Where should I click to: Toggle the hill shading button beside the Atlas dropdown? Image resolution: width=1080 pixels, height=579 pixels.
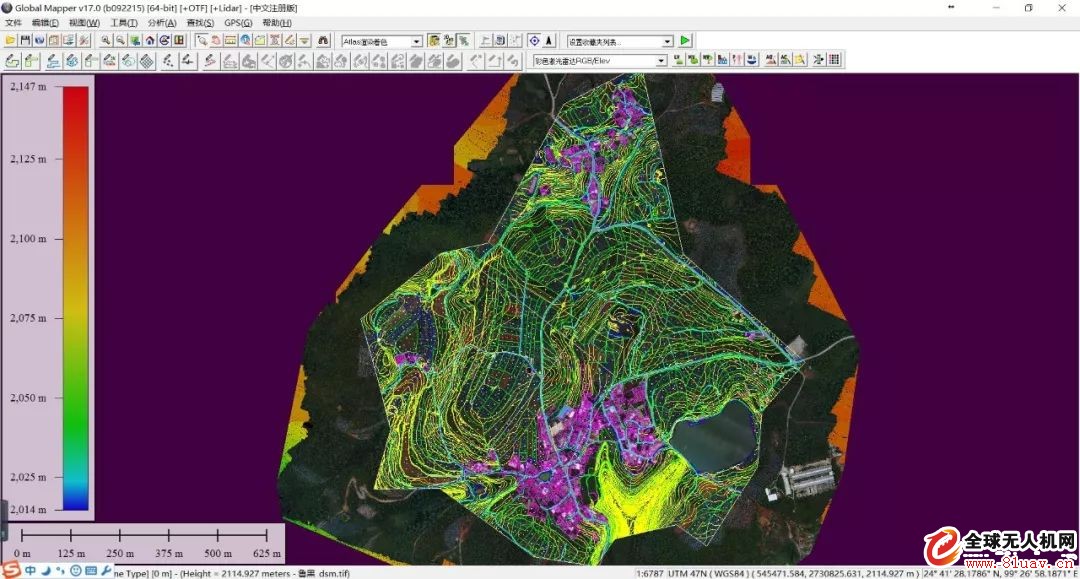[435, 41]
